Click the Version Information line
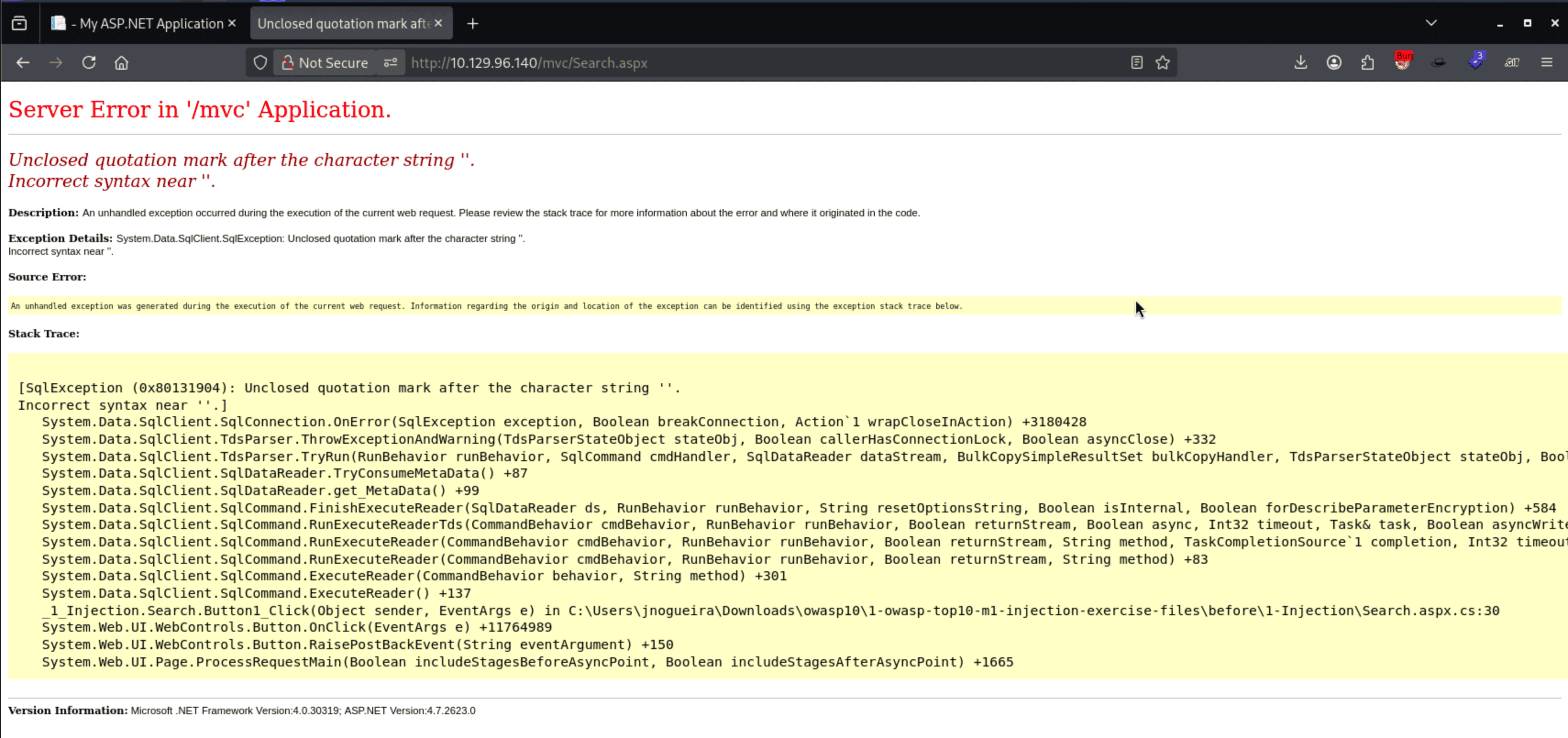 click(242, 710)
